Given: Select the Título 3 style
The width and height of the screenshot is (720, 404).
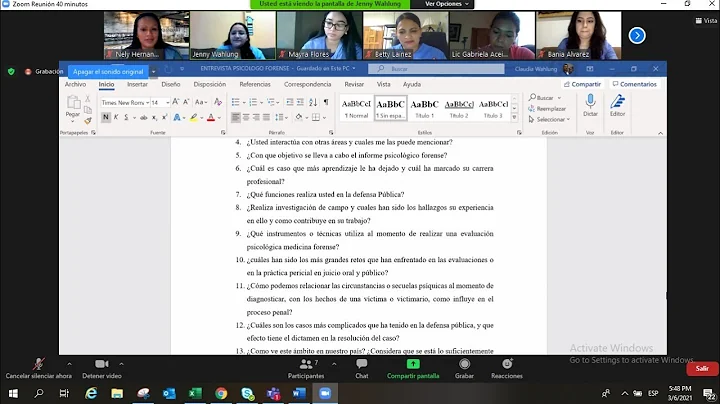Looking at the screenshot, I should click(x=493, y=108).
